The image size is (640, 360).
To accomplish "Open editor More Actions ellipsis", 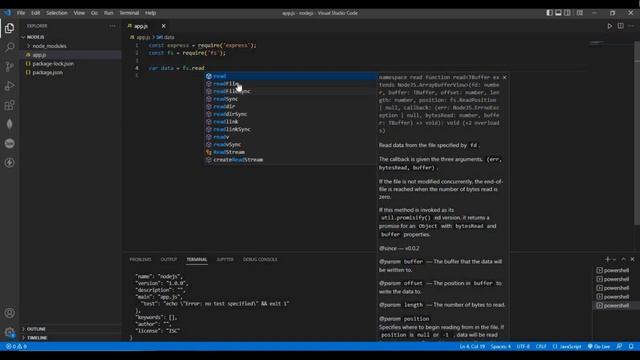I will [x=631, y=26].
